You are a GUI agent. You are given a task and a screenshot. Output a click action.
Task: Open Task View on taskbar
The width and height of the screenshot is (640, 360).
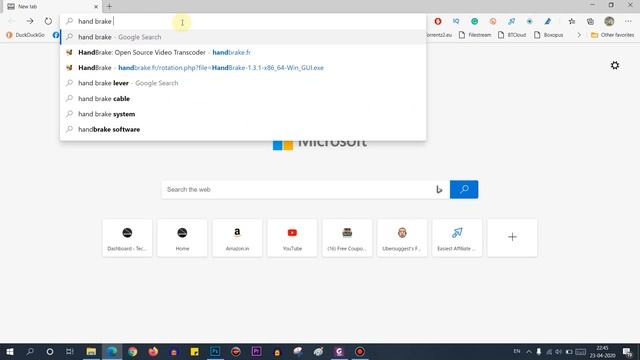(70, 351)
